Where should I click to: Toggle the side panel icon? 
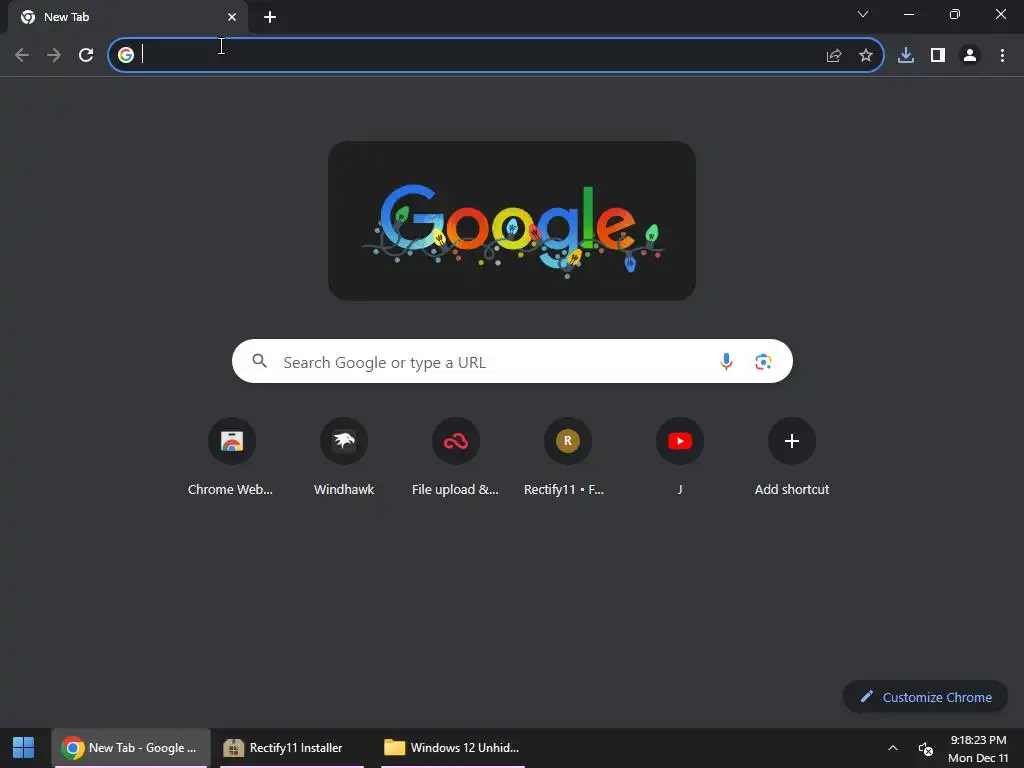(938, 56)
